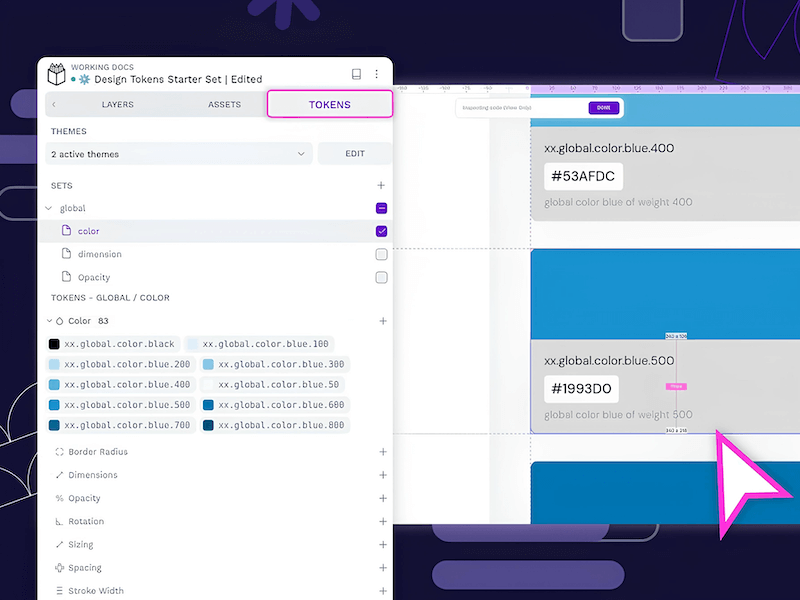The width and height of the screenshot is (800, 600).
Task: Click the Edit themes button
Action: (x=354, y=154)
